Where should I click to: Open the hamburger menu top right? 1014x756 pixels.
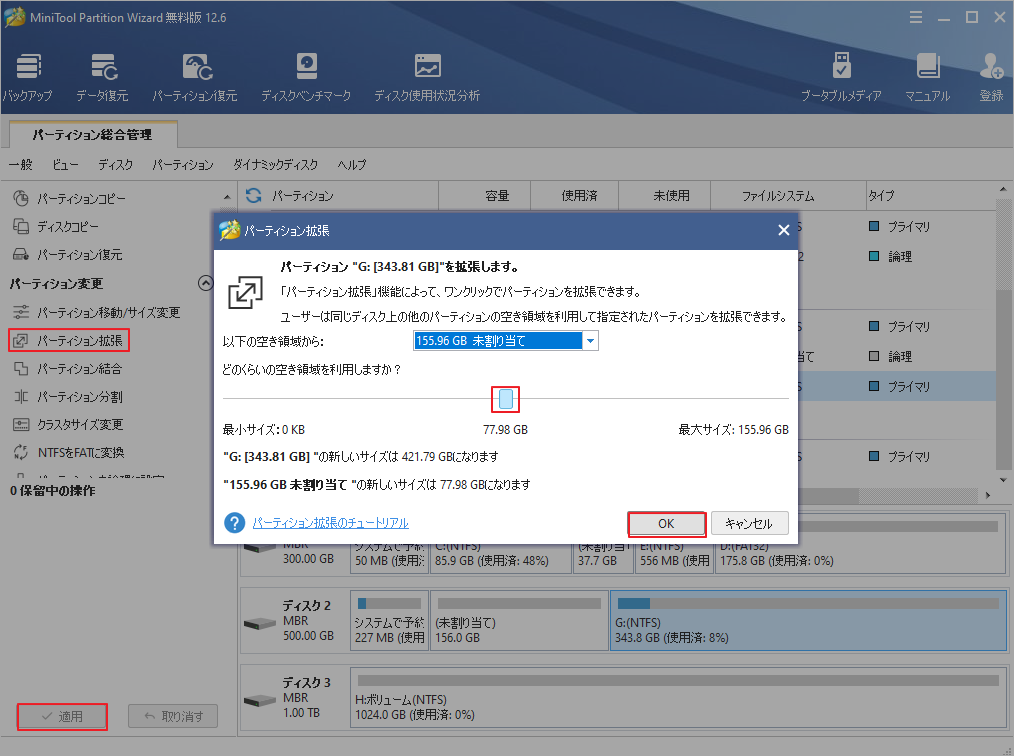[x=917, y=16]
